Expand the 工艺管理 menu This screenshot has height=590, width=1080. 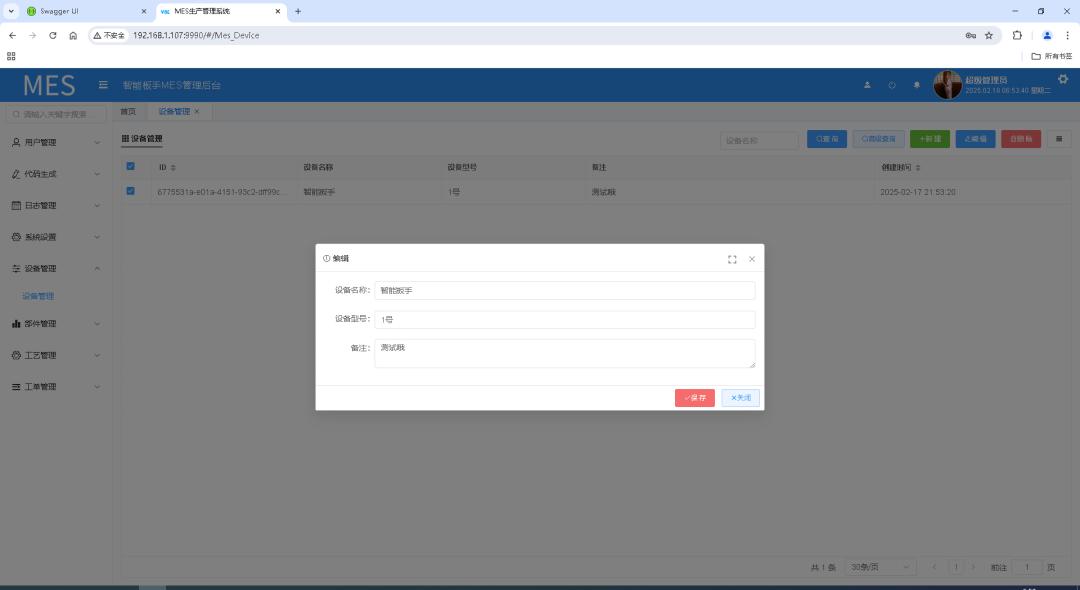pos(56,355)
